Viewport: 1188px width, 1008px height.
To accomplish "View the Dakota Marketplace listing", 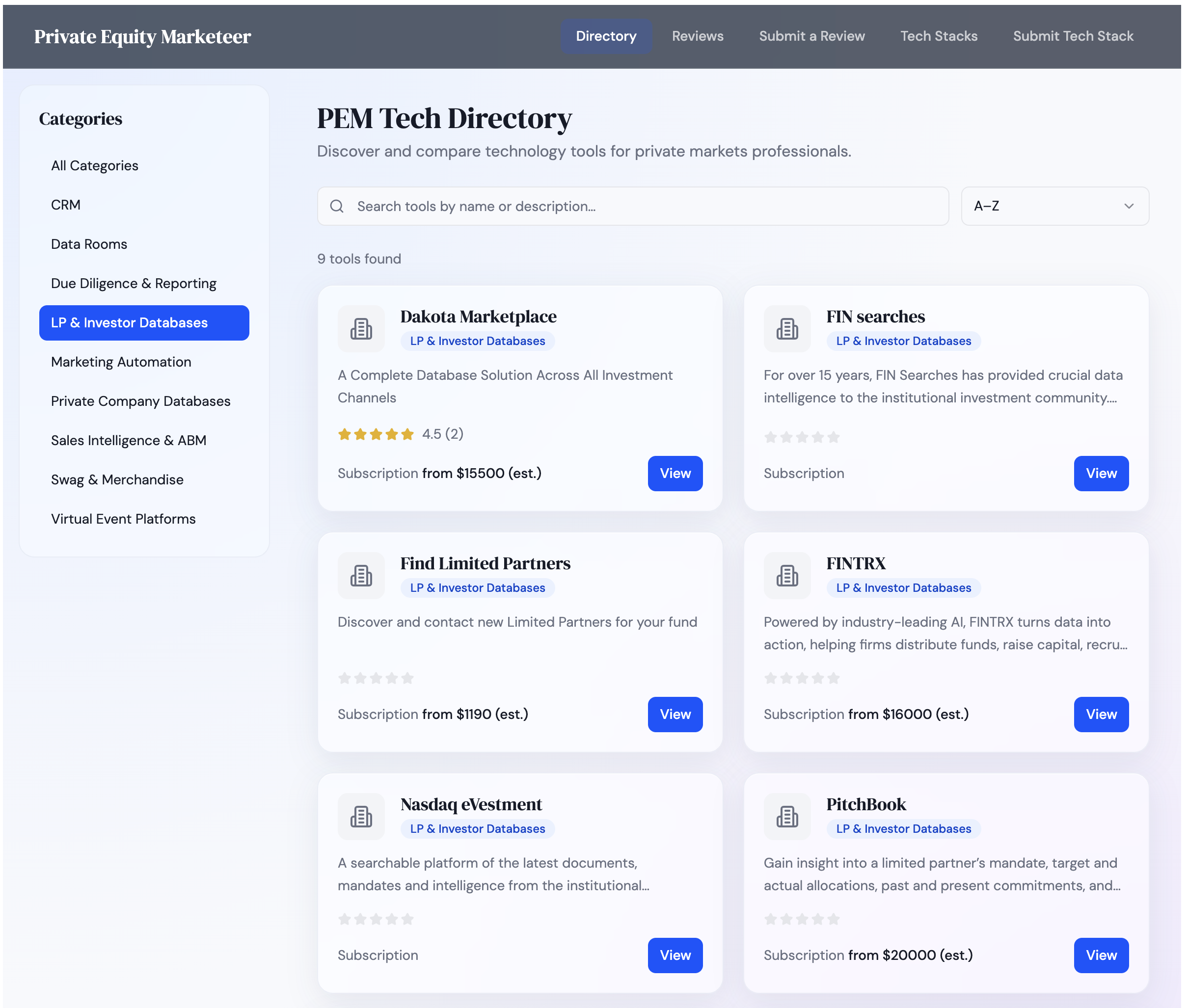I will click(x=675, y=474).
